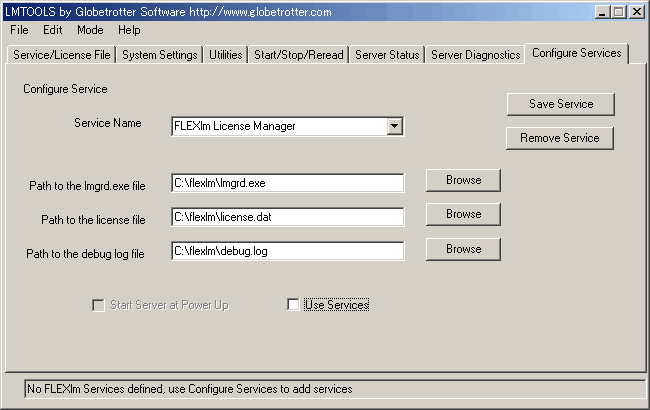The width and height of the screenshot is (650, 410).
Task: Select the Configure Services tab
Action: coord(577,53)
